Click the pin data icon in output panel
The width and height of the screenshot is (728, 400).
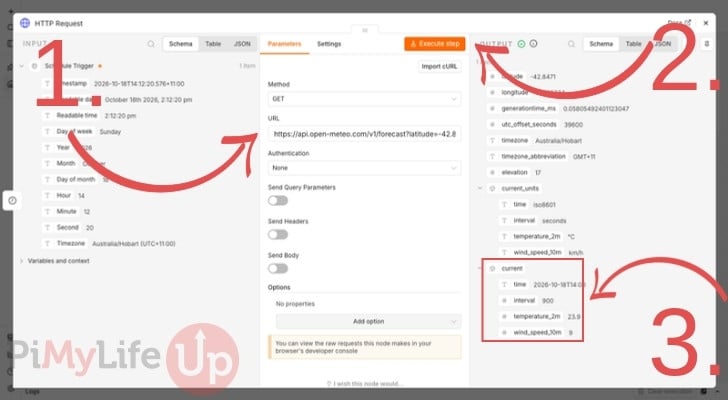[x=707, y=44]
